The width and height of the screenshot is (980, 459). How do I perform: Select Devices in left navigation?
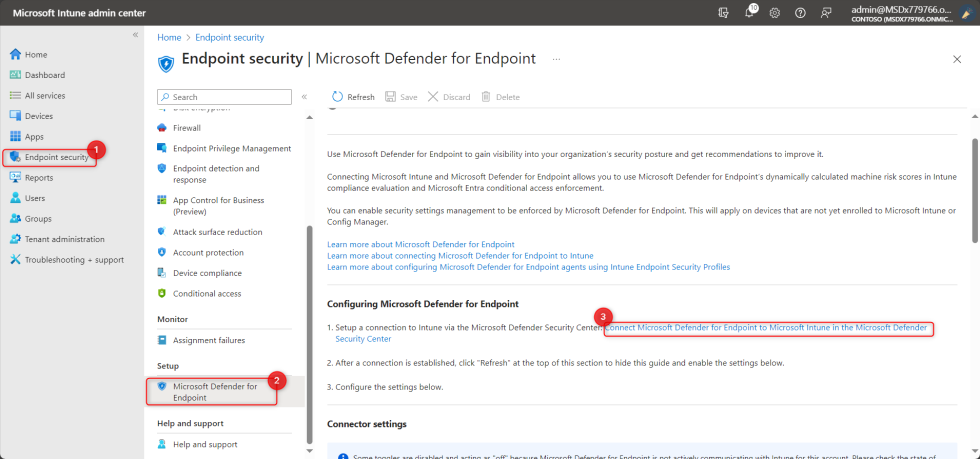click(39, 116)
